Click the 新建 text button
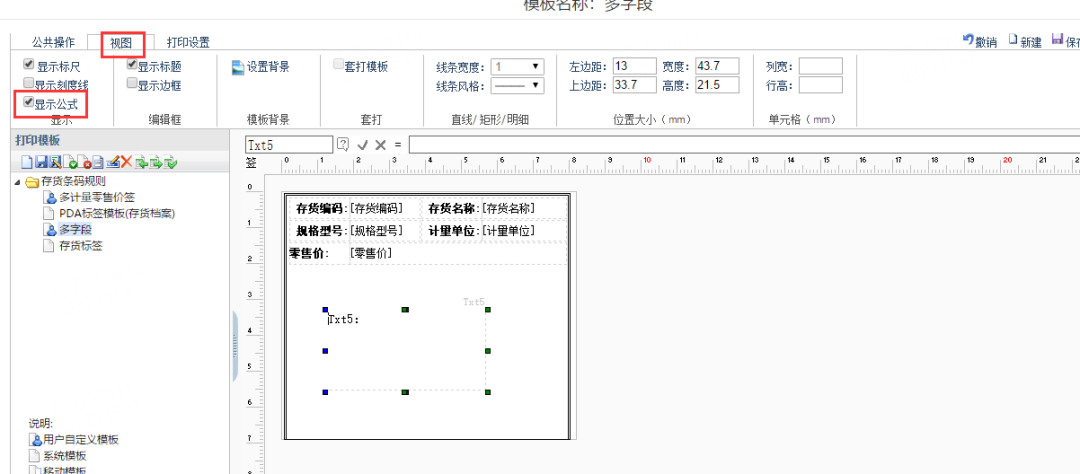Viewport: 1080px width, 474px height. (1031, 42)
